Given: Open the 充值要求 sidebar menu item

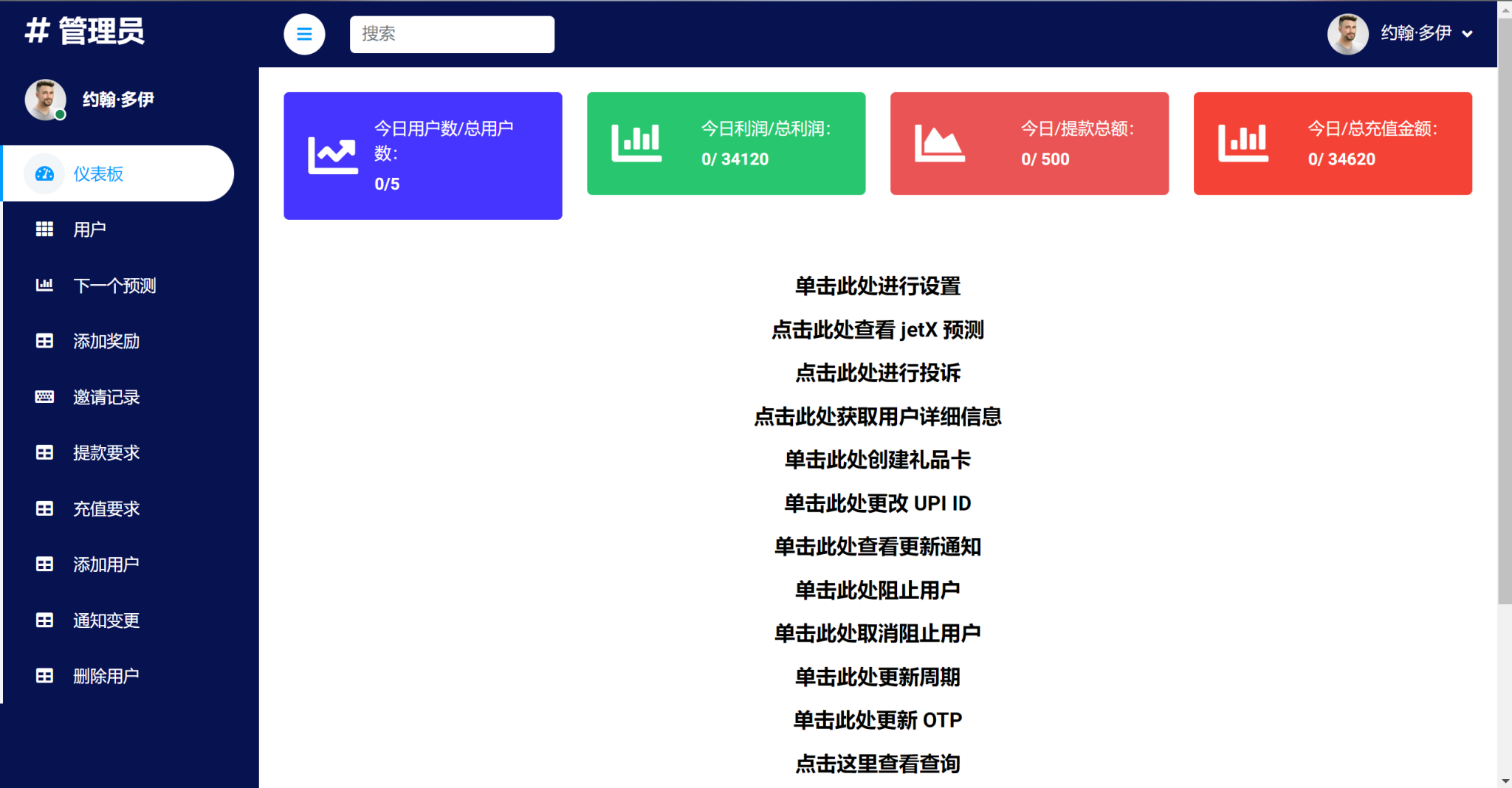Looking at the screenshot, I should click(106, 509).
